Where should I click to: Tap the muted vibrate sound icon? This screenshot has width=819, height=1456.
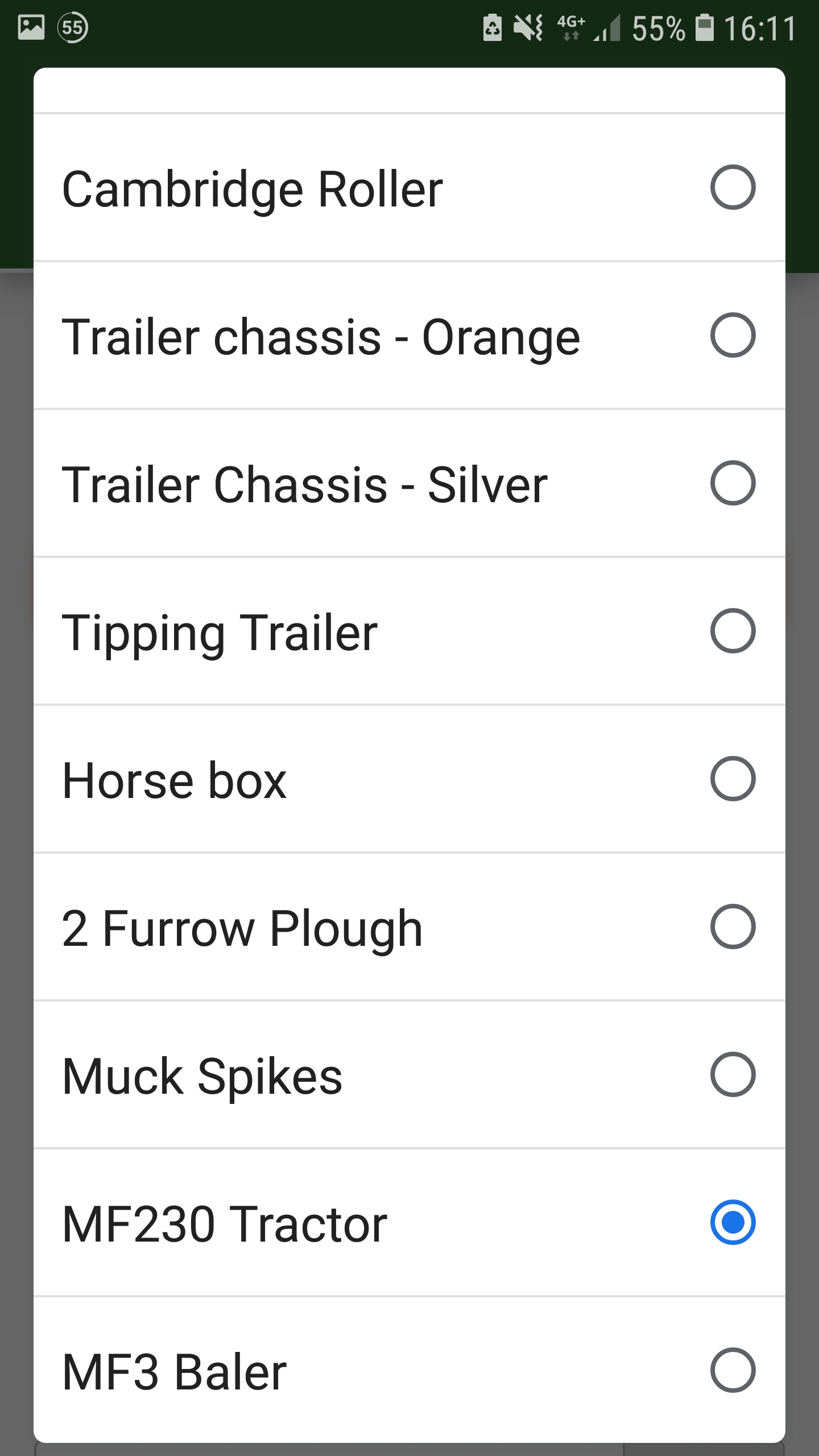coord(528,27)
